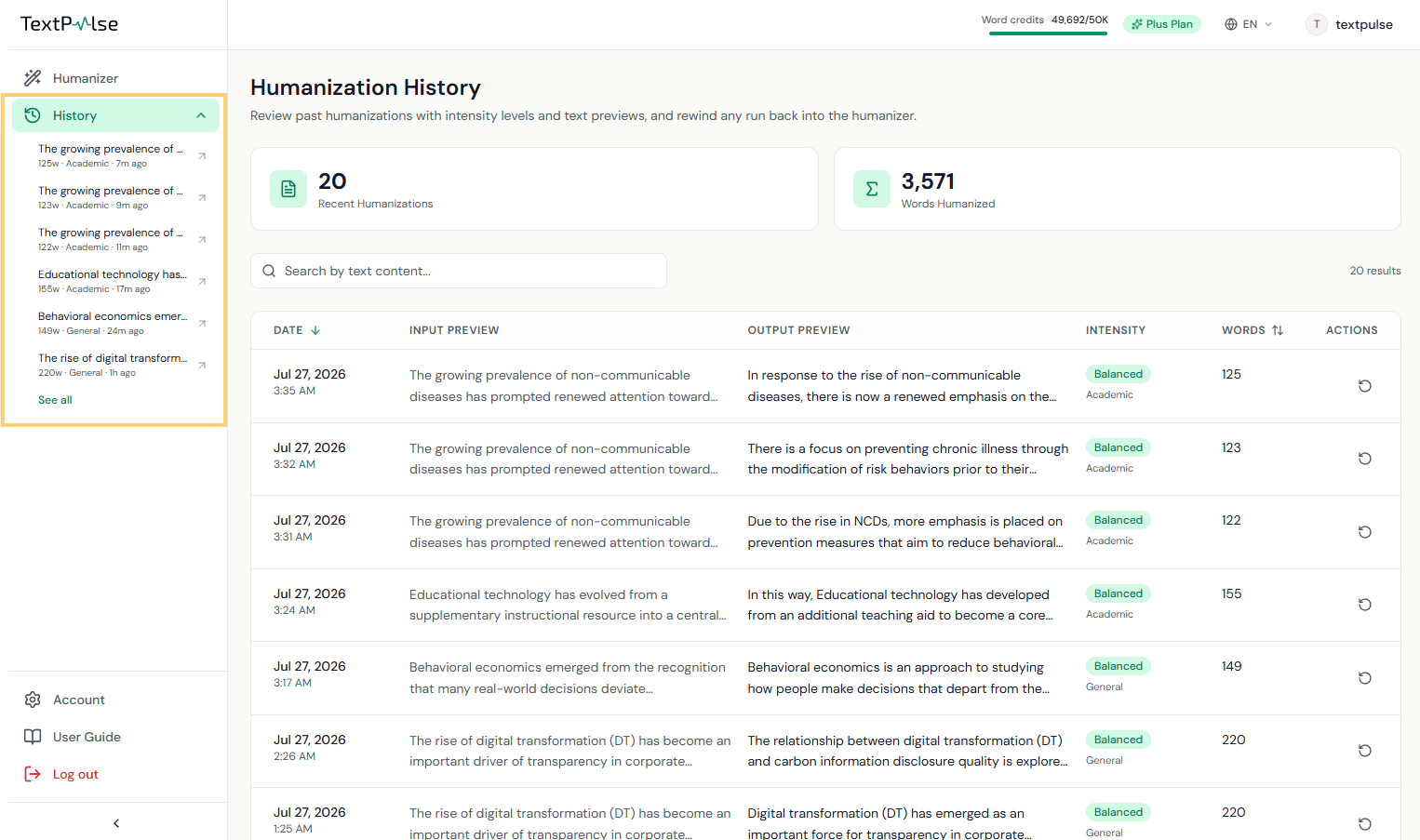Open arrow icon for the 125w Academic 7m ago entry
Screen dimensions: 1420x840
(202, 156)
